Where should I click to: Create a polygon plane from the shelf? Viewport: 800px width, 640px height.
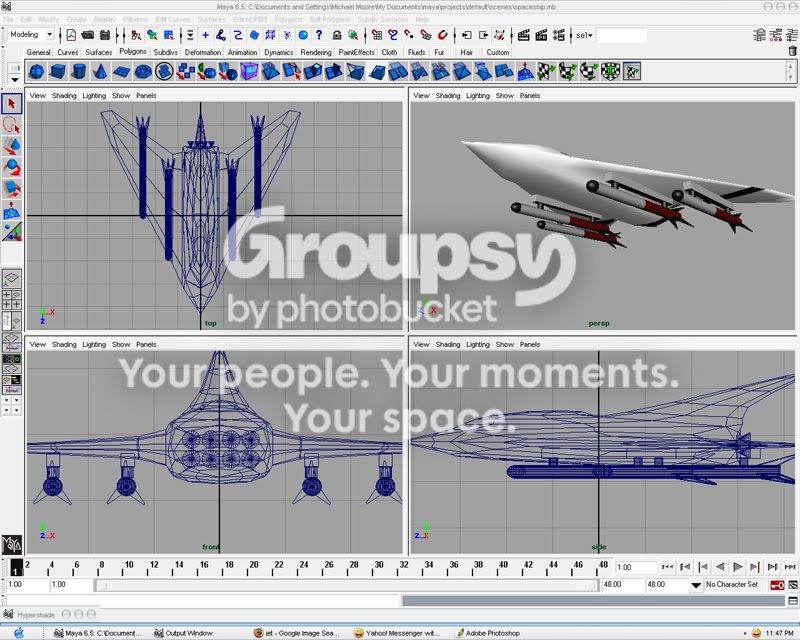coord(121,71)
